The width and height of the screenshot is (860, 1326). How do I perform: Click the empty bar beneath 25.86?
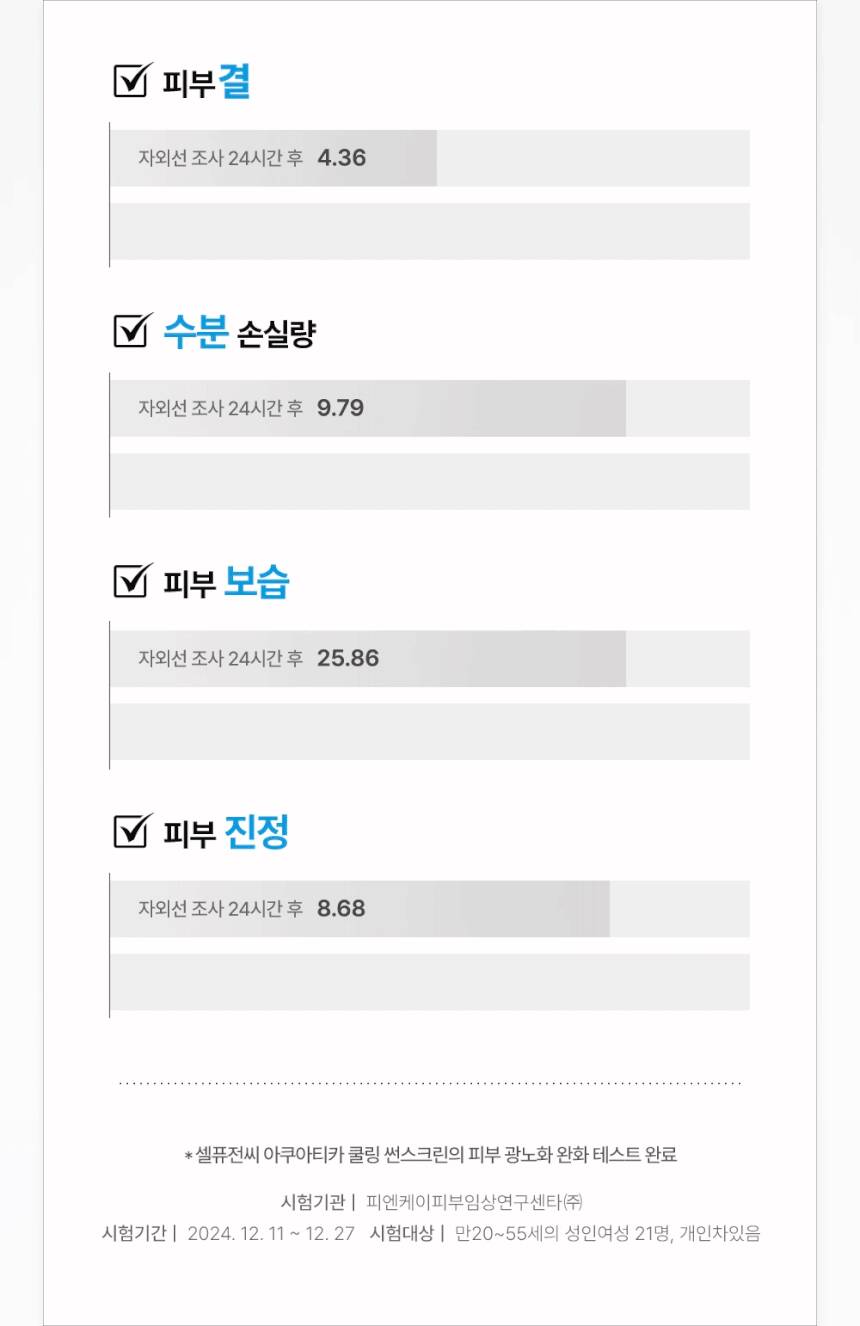coord(429,731)
